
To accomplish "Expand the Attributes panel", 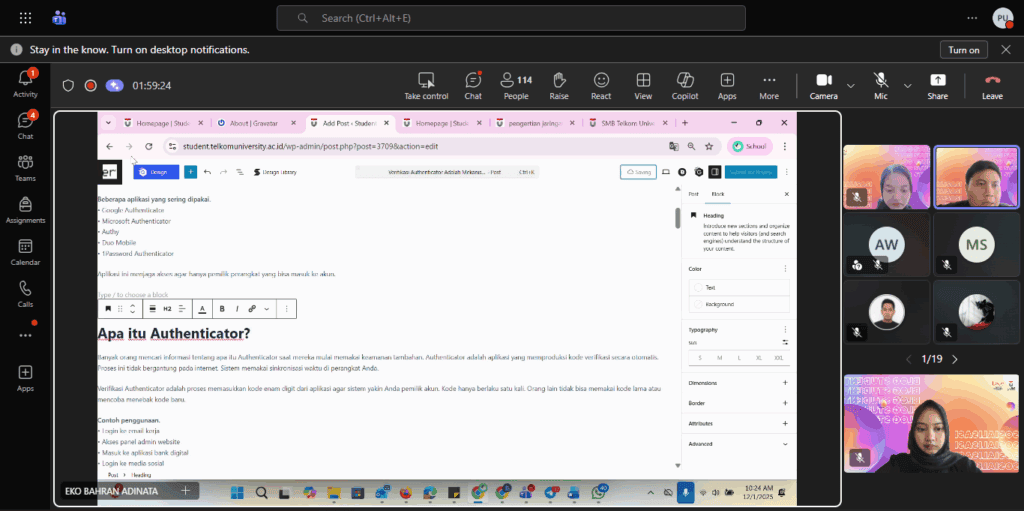I will 739,423.
